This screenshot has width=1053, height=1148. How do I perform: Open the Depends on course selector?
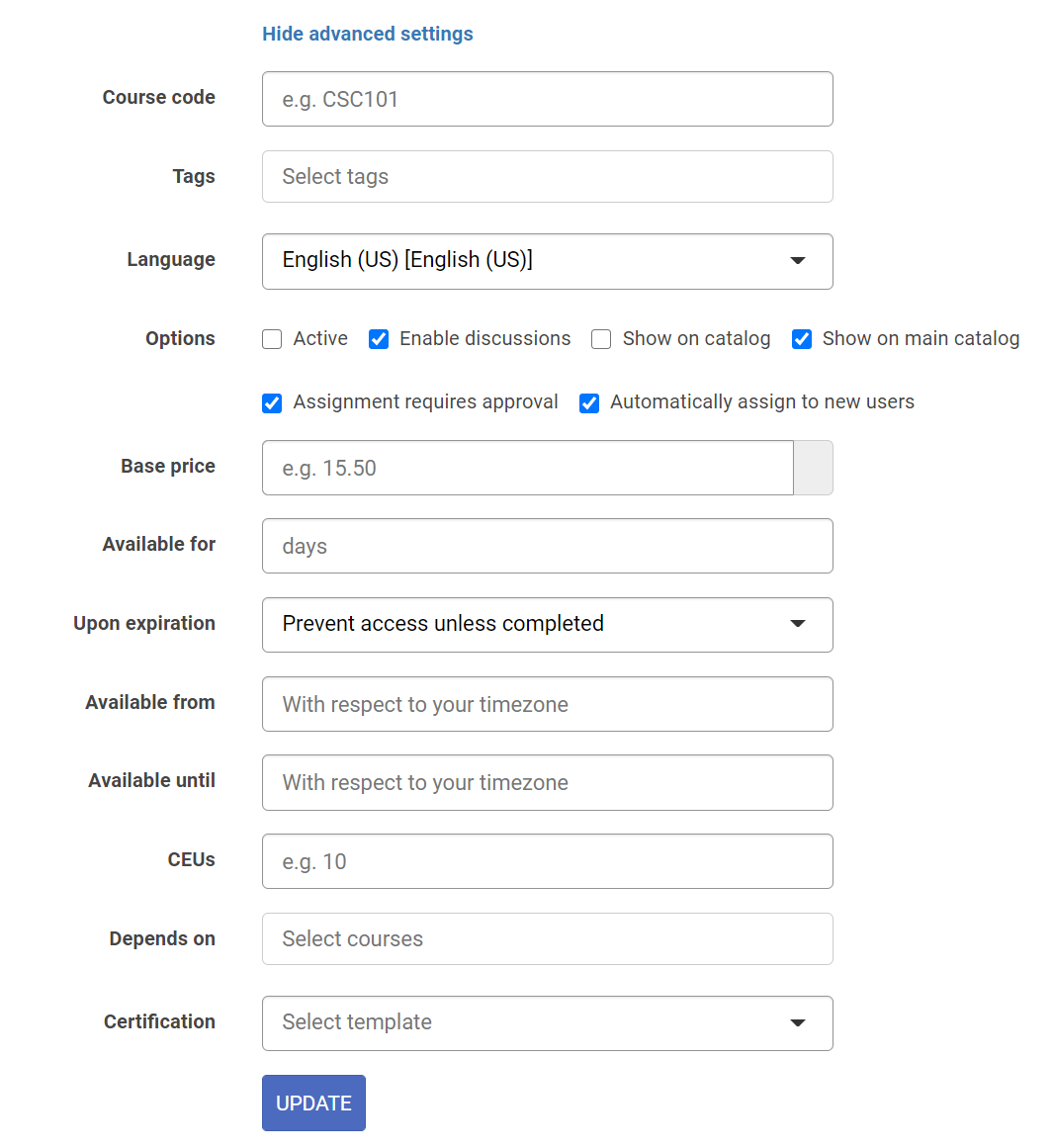coord(547,938)
